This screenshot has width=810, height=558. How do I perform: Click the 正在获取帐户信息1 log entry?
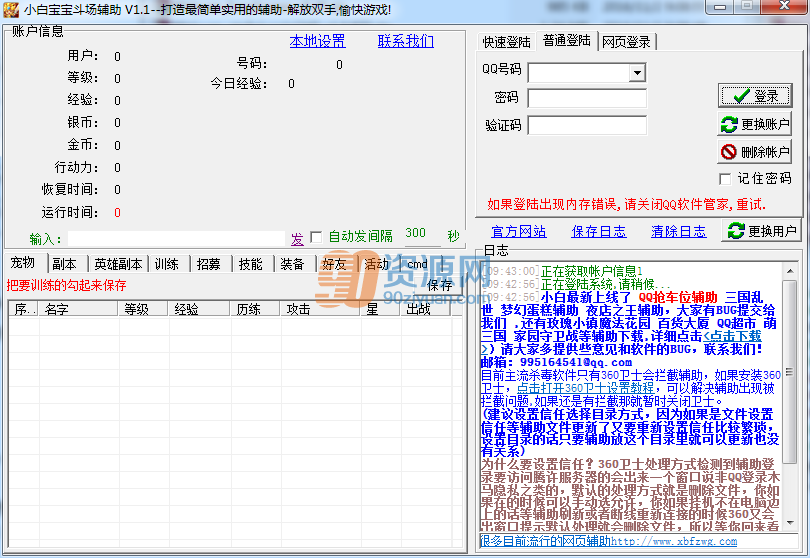click(x=591, y=271)
